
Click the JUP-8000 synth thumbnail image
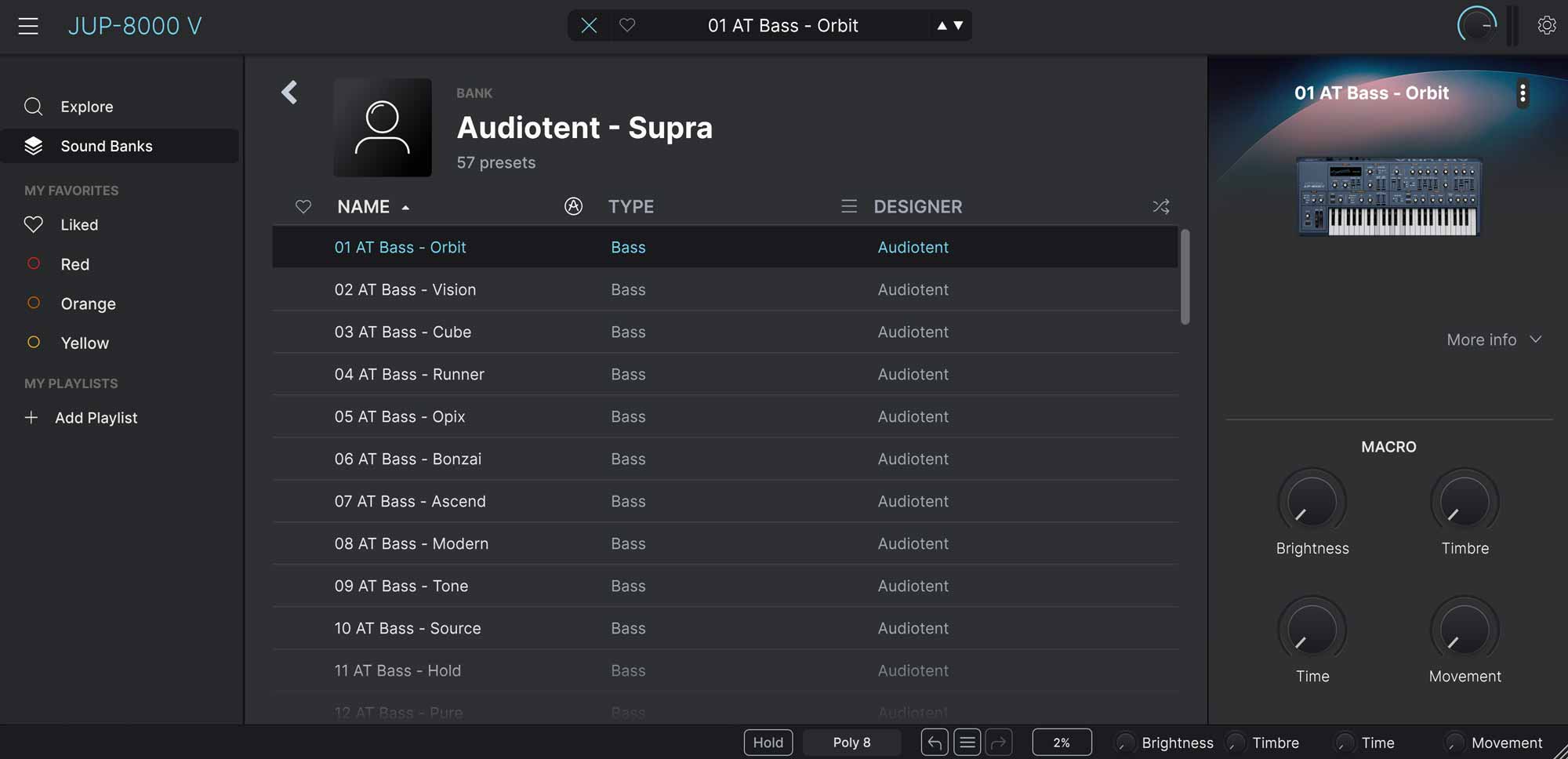pyautogui.click(x=1388, y=196)
